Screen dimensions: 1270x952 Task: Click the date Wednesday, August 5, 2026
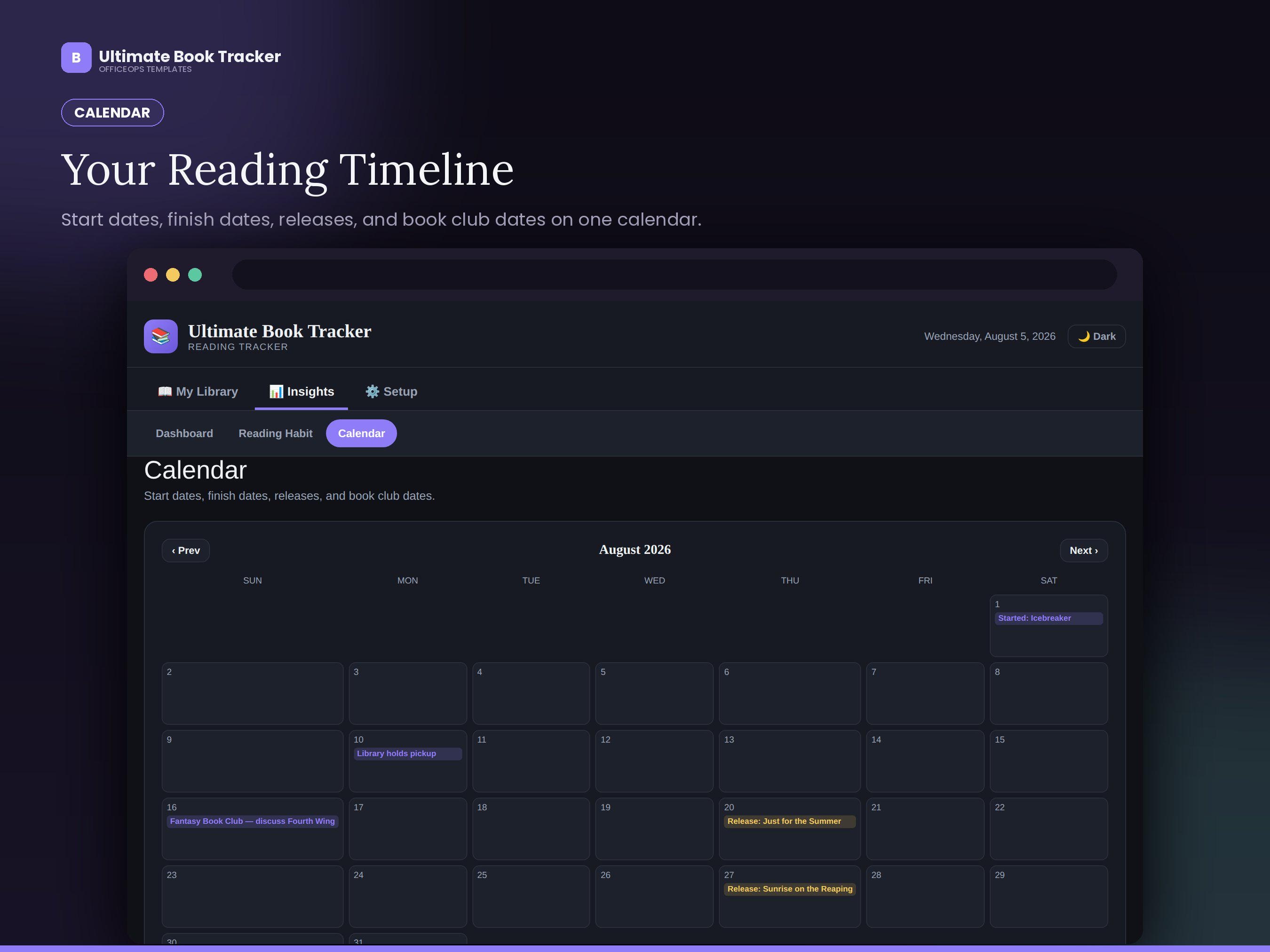[990, 336]
